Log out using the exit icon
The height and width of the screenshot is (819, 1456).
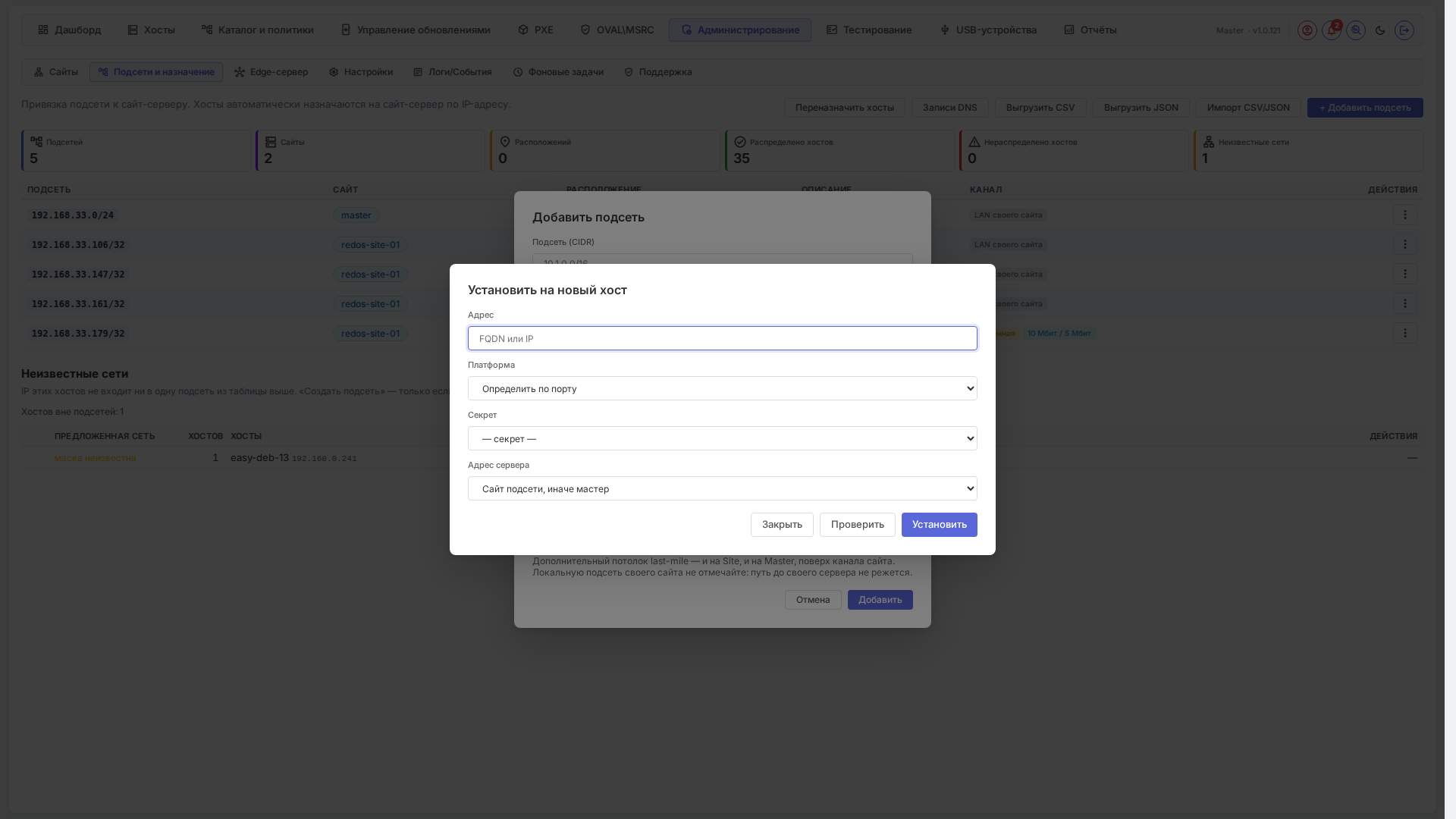pos(1404,30)
